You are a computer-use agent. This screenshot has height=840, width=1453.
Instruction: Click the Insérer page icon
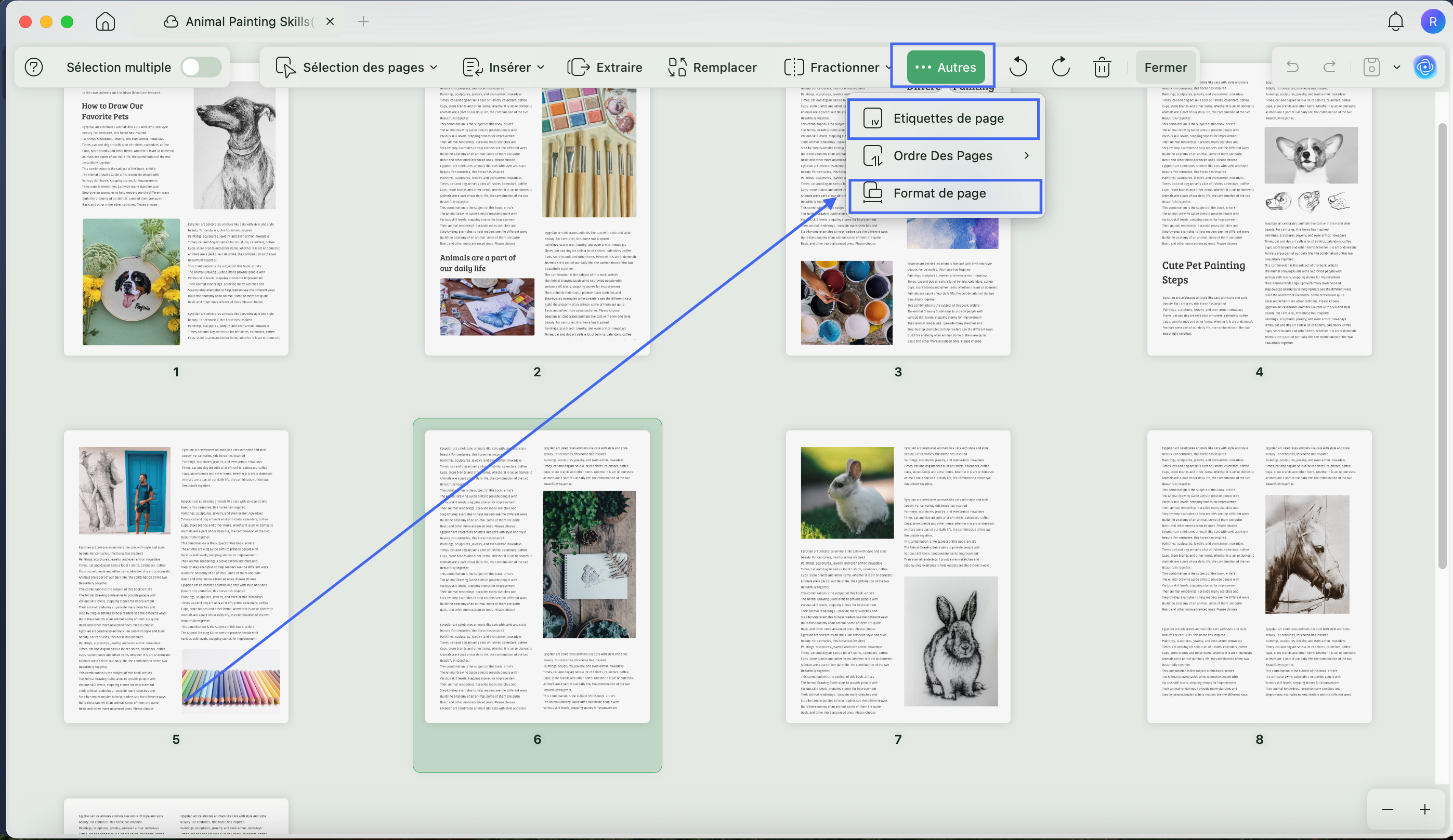tap(473, 68)
